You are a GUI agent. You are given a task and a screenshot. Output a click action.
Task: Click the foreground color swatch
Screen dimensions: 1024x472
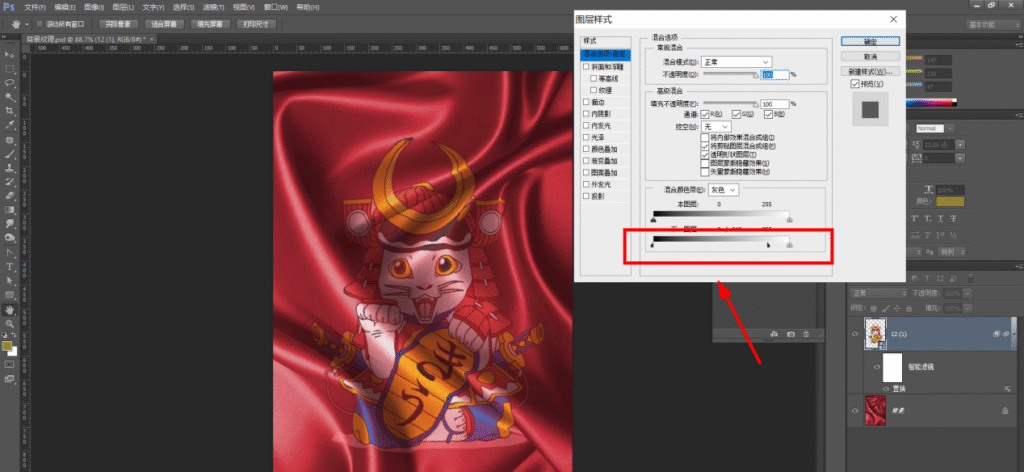click(x=7, y=345)
